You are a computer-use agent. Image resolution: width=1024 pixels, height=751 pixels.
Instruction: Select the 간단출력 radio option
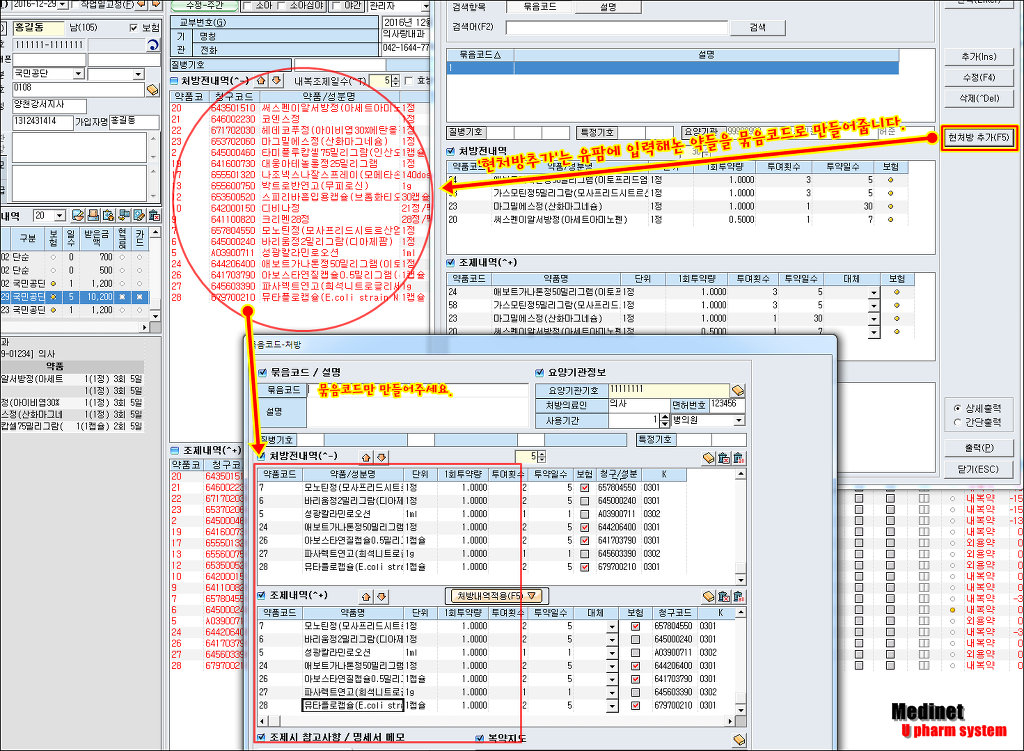point(958,422)
